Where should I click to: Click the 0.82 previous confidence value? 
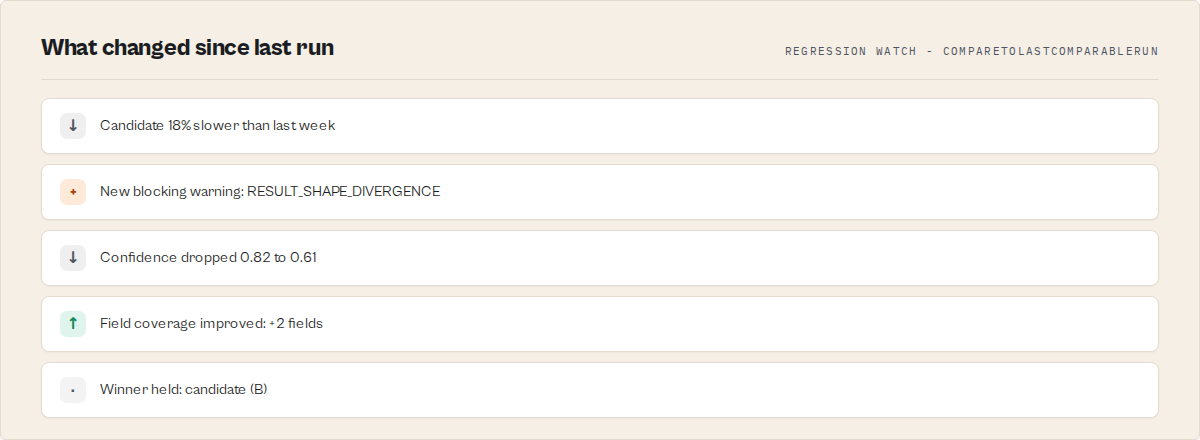(255, 258)
